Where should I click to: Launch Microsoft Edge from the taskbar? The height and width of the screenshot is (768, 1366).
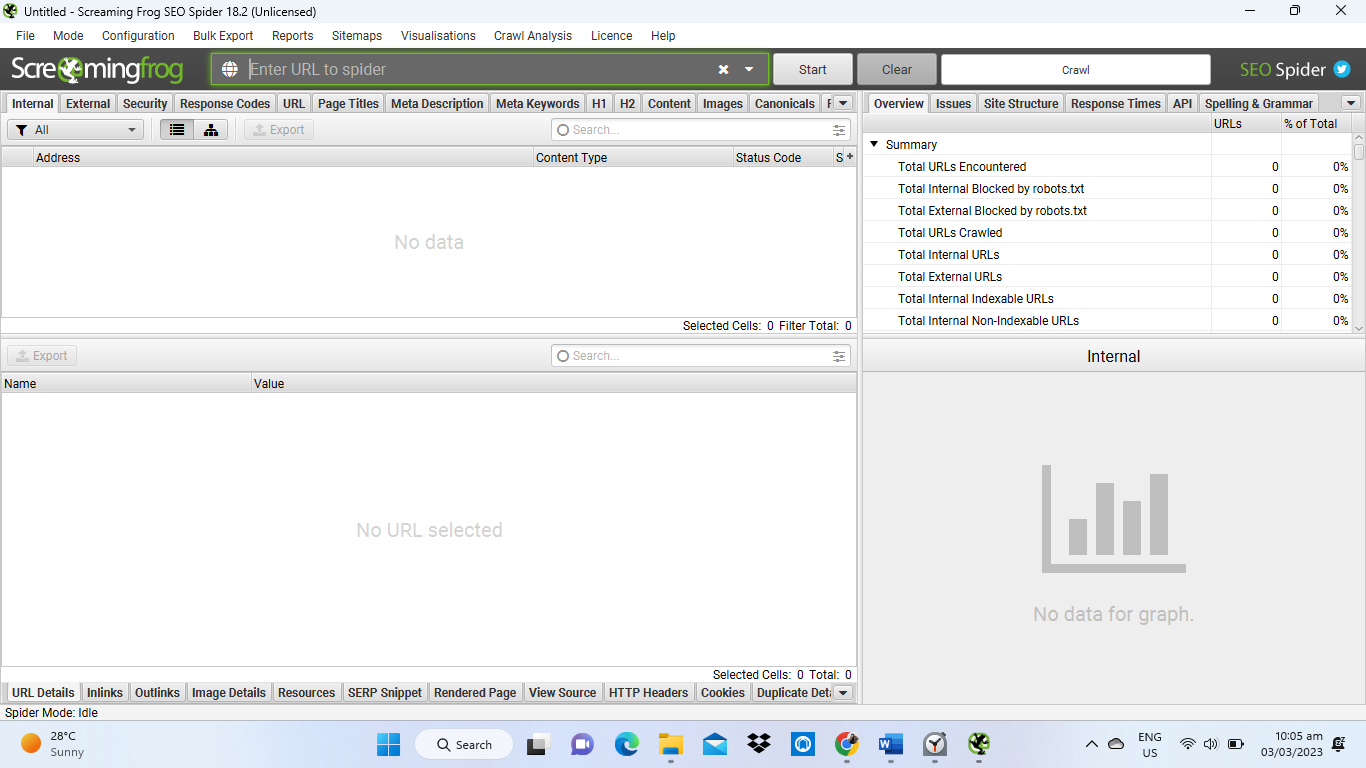coord(627,744)
